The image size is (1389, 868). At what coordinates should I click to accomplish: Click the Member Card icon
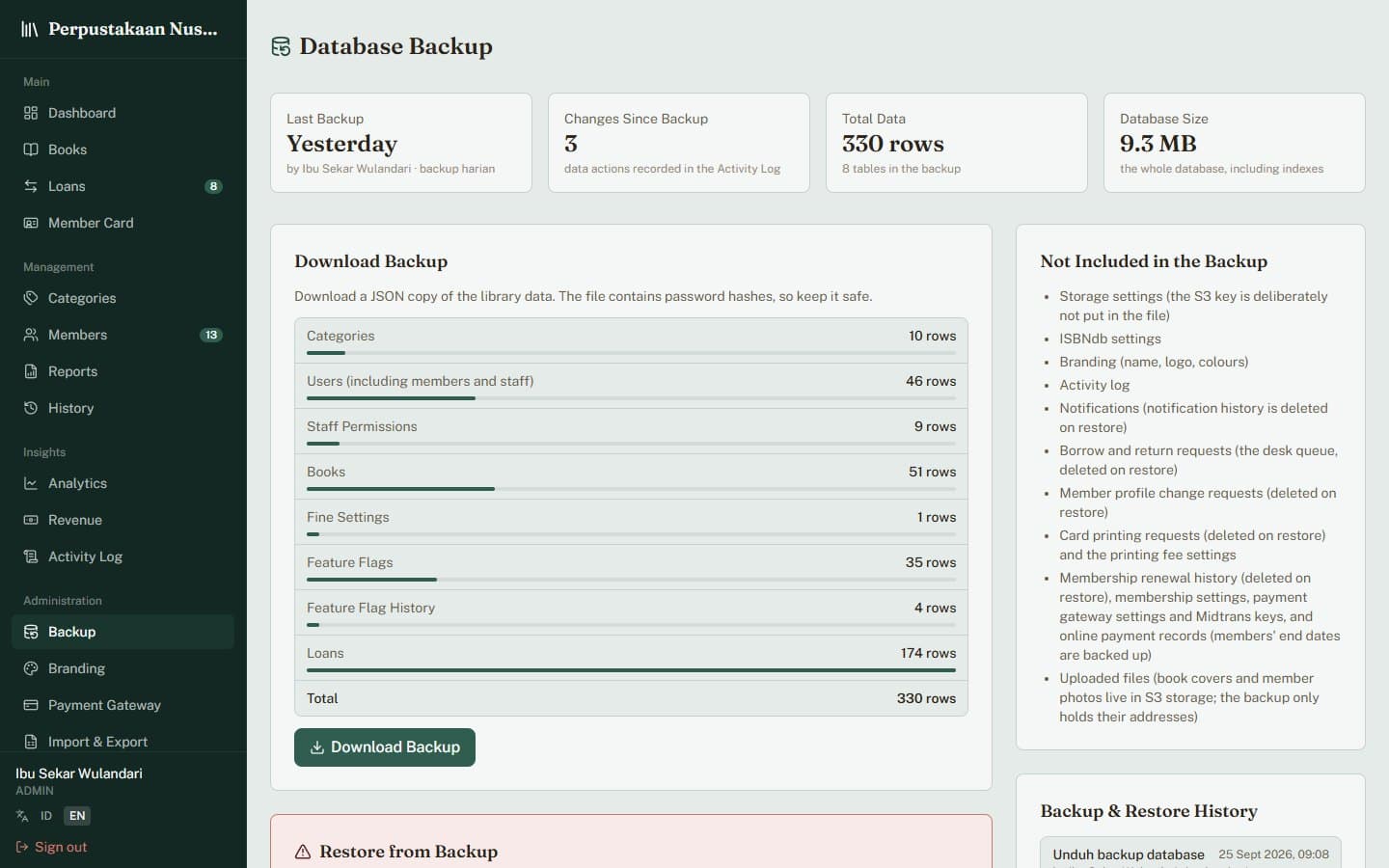point(31,223)
